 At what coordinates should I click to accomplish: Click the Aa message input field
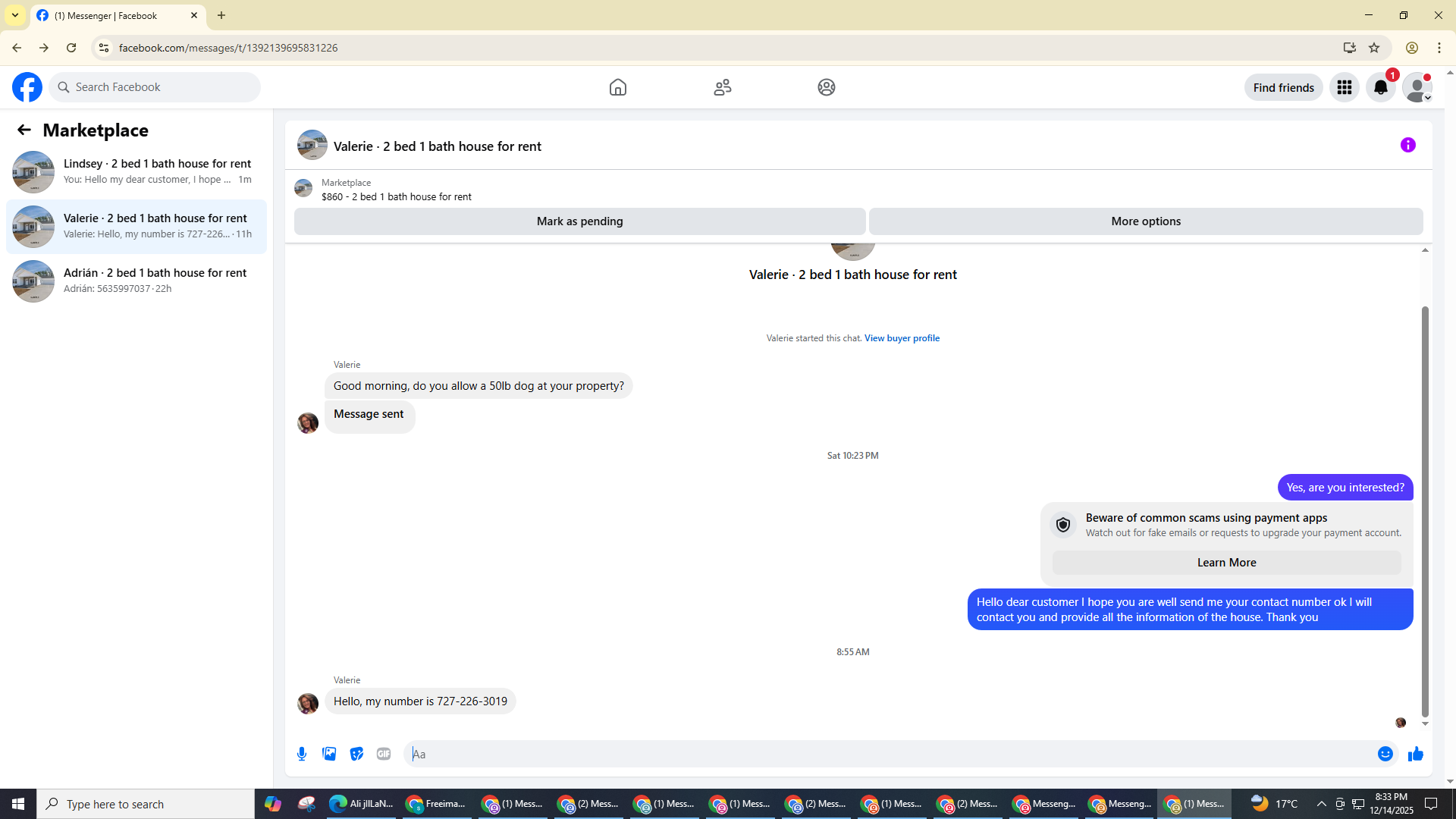click(887, 754)
